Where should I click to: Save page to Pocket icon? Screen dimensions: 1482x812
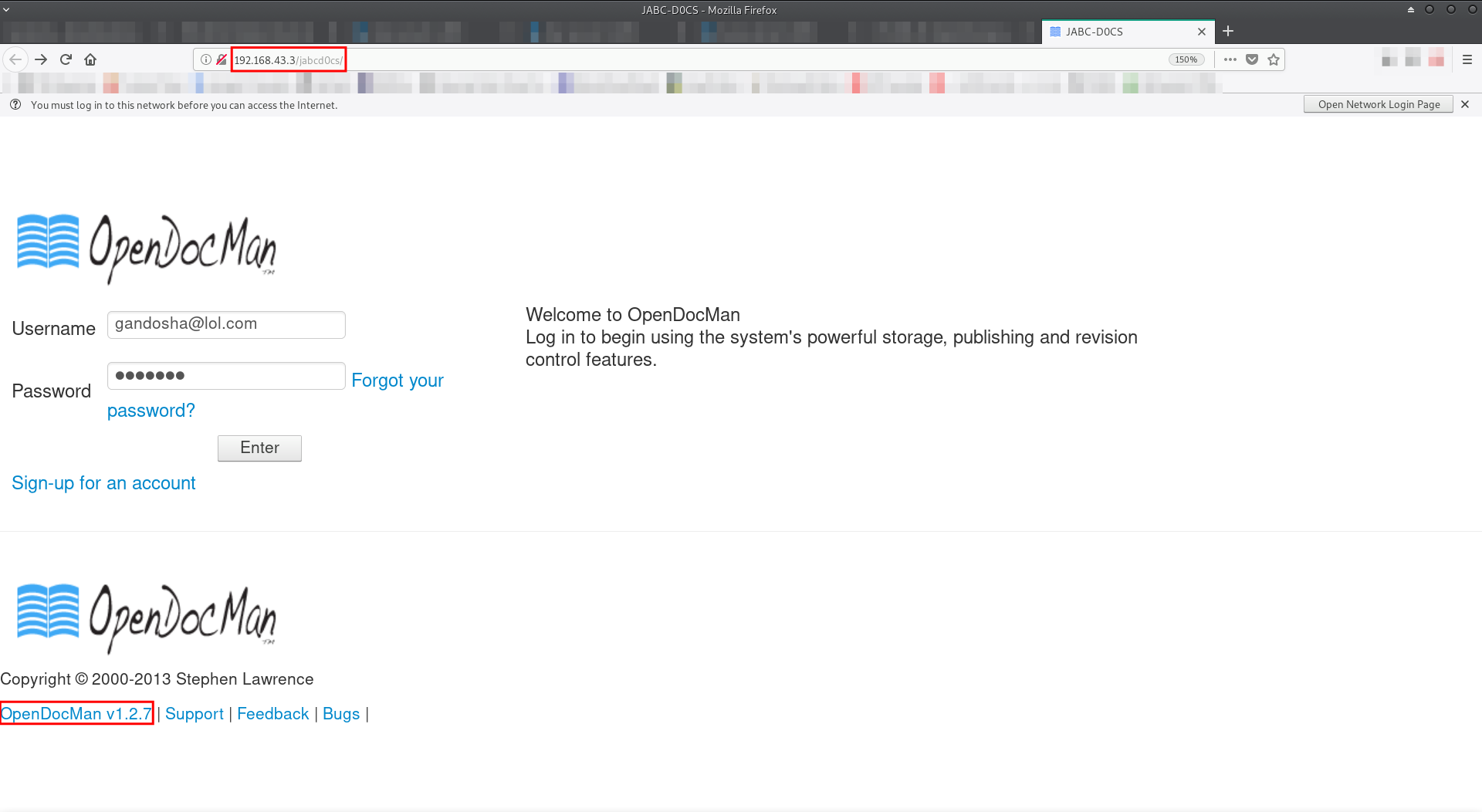pos(1252,59)
